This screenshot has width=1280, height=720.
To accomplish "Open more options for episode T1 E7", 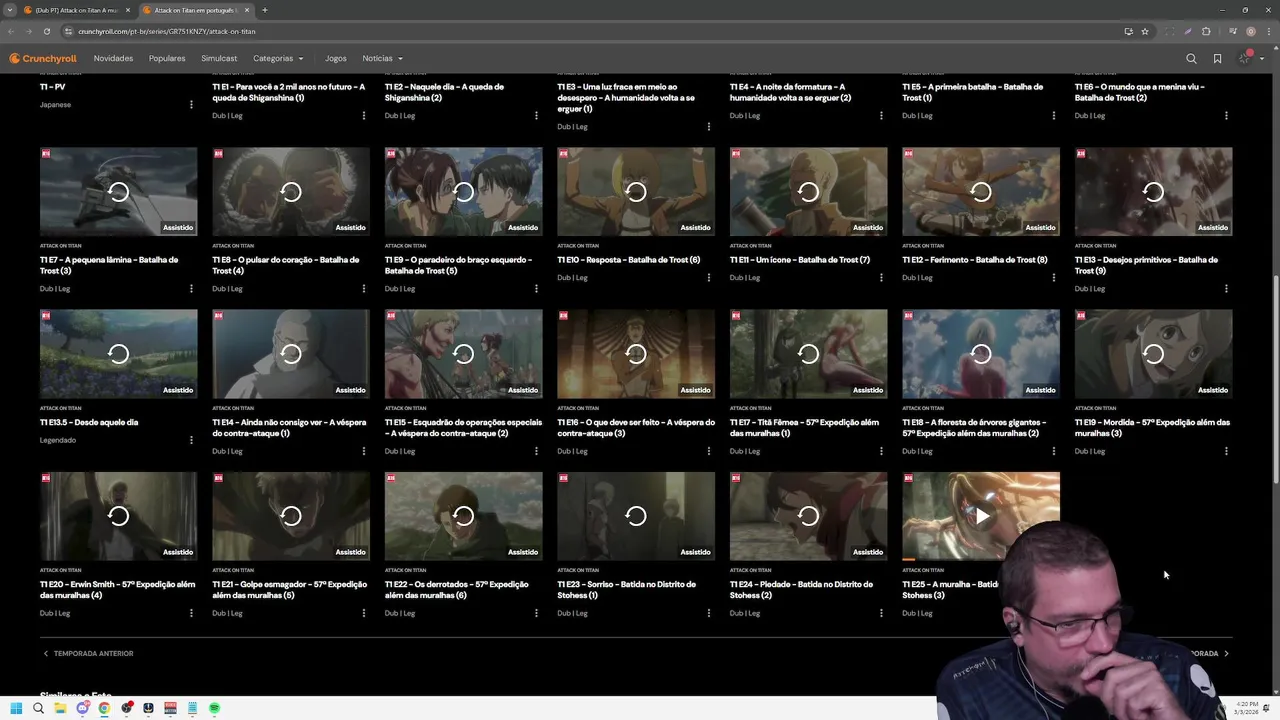I will click(x=191, y=288).
